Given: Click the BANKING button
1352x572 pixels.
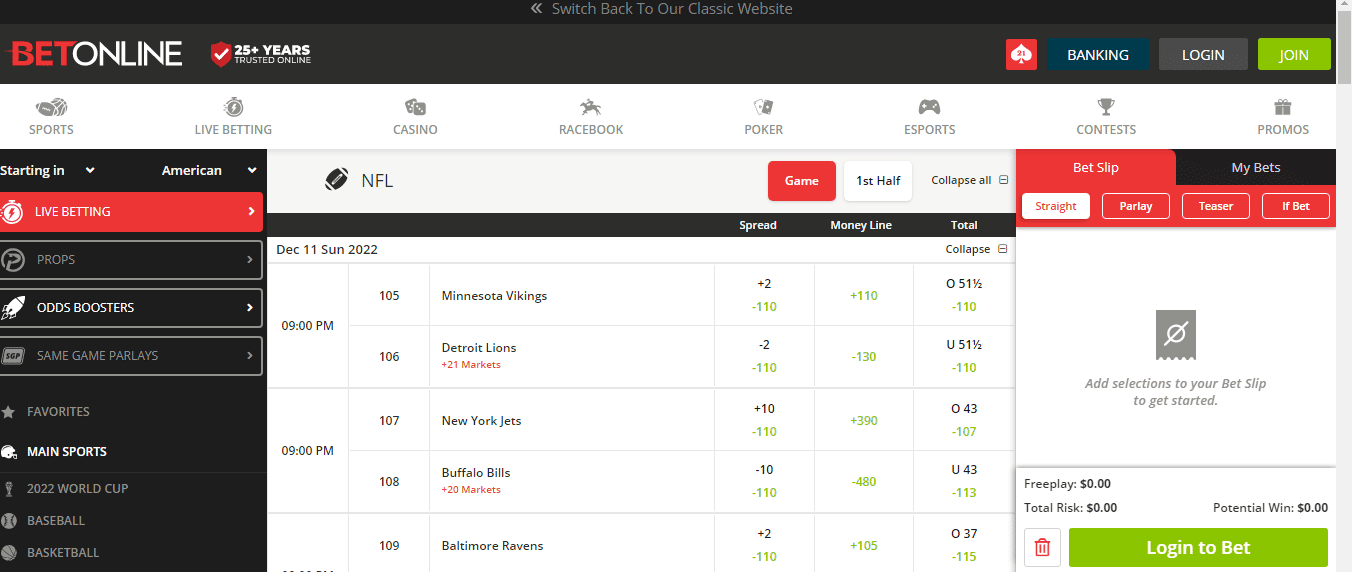Looking at the screenshot, I should (x=1098, y=55).
